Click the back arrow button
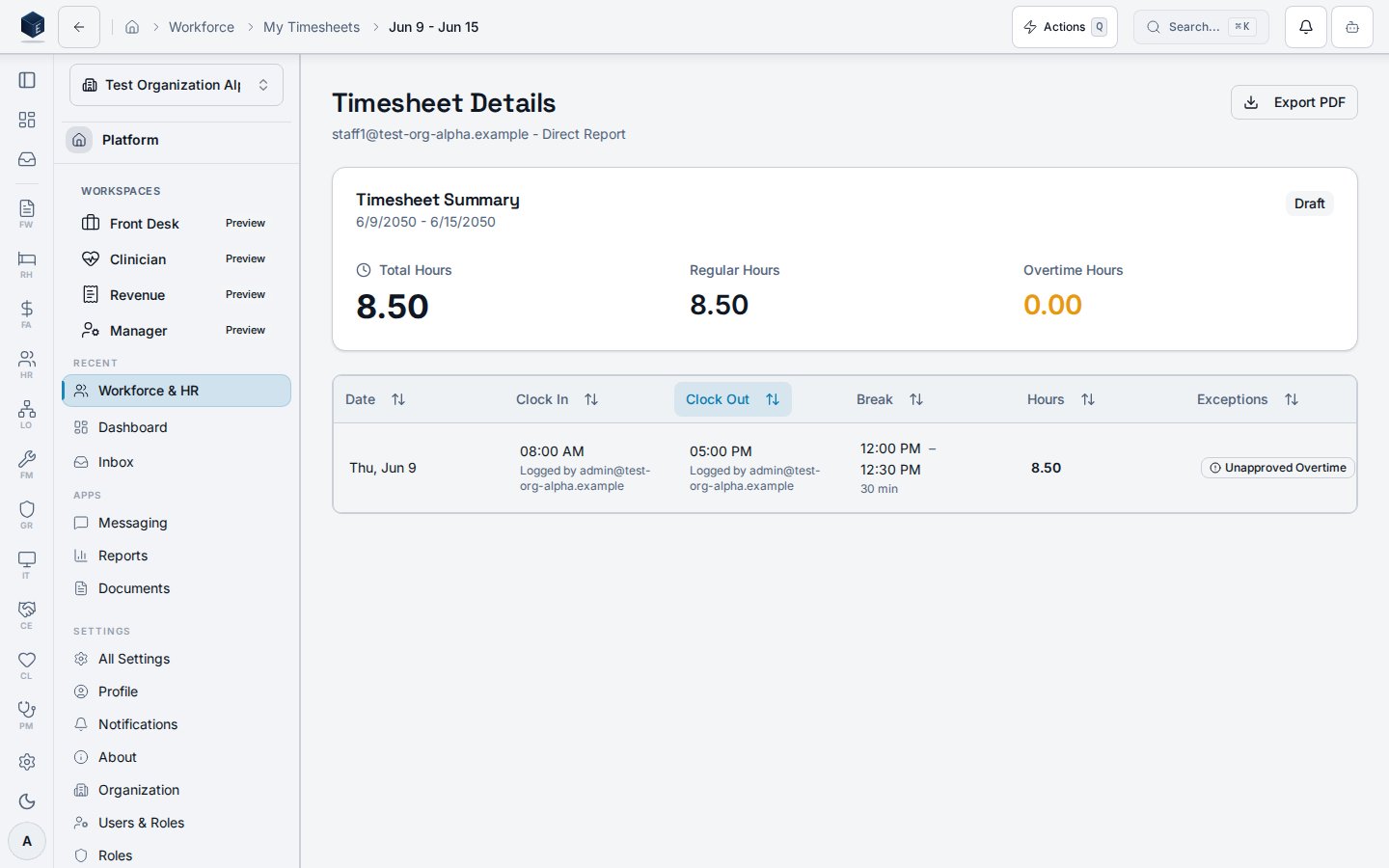 (79, 27)
